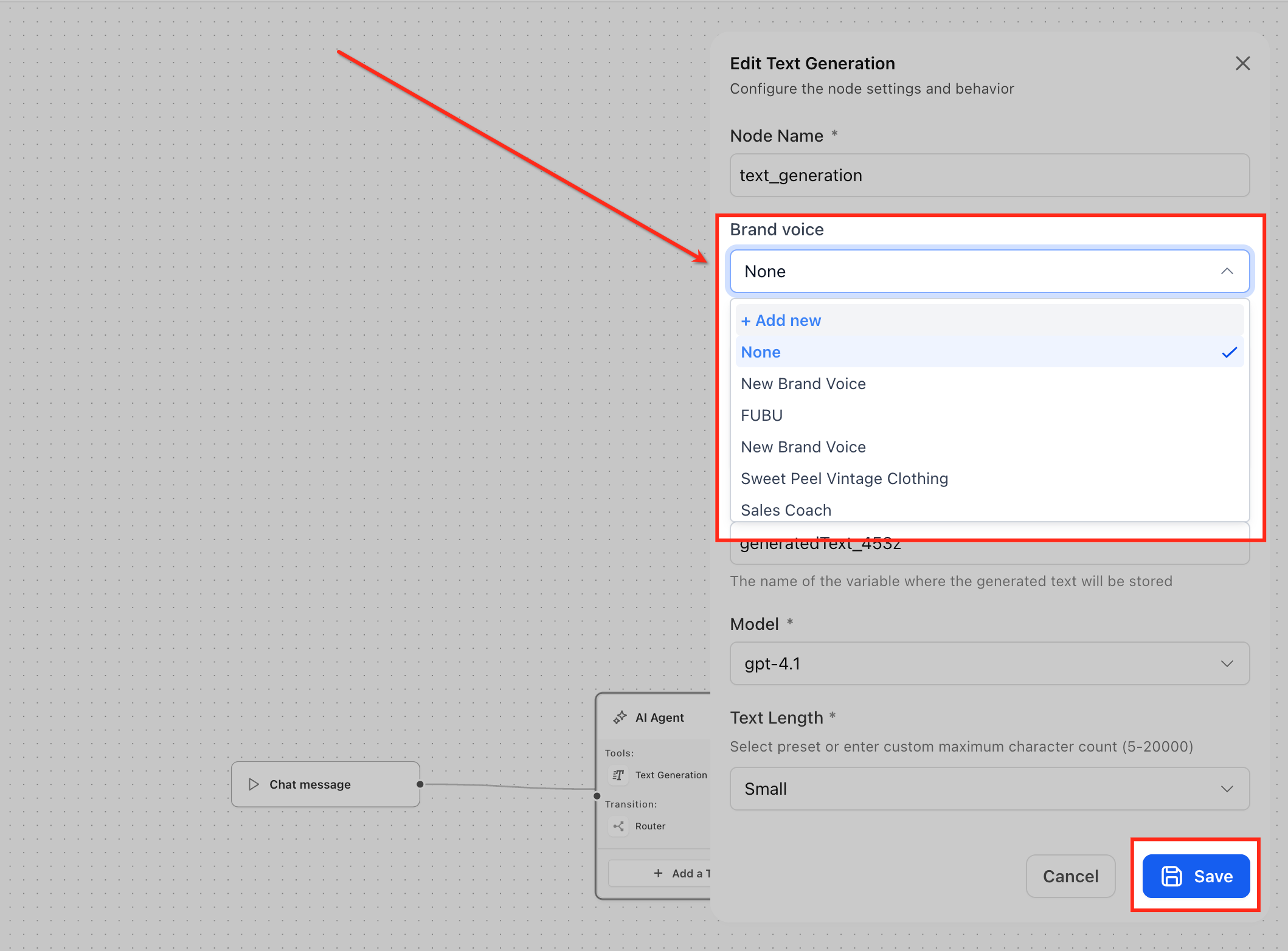Click the Save button
The width and height of the screenshot is (1288, 951).
[x=1196, y=876]
